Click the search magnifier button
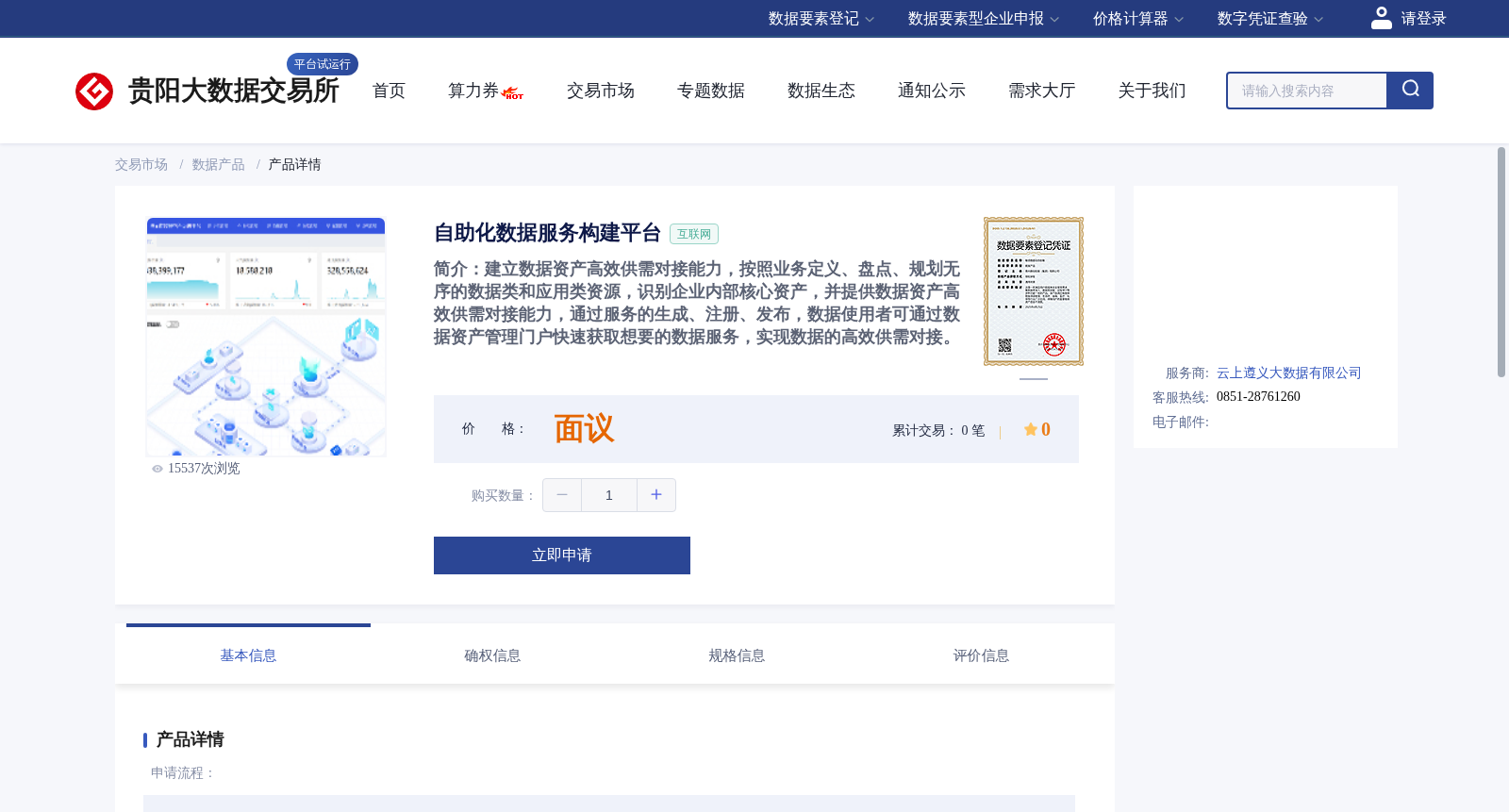This screenshot has height=812, width=1509. 1410,91
